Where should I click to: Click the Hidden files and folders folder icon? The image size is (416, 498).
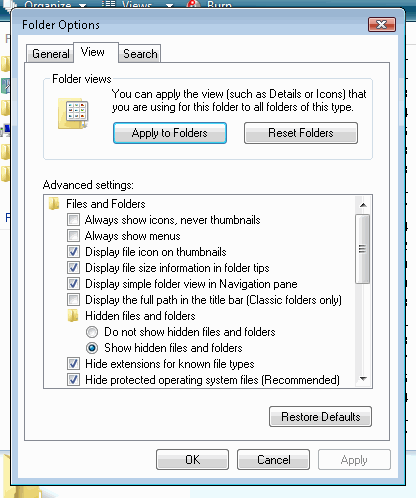[73, 316]
